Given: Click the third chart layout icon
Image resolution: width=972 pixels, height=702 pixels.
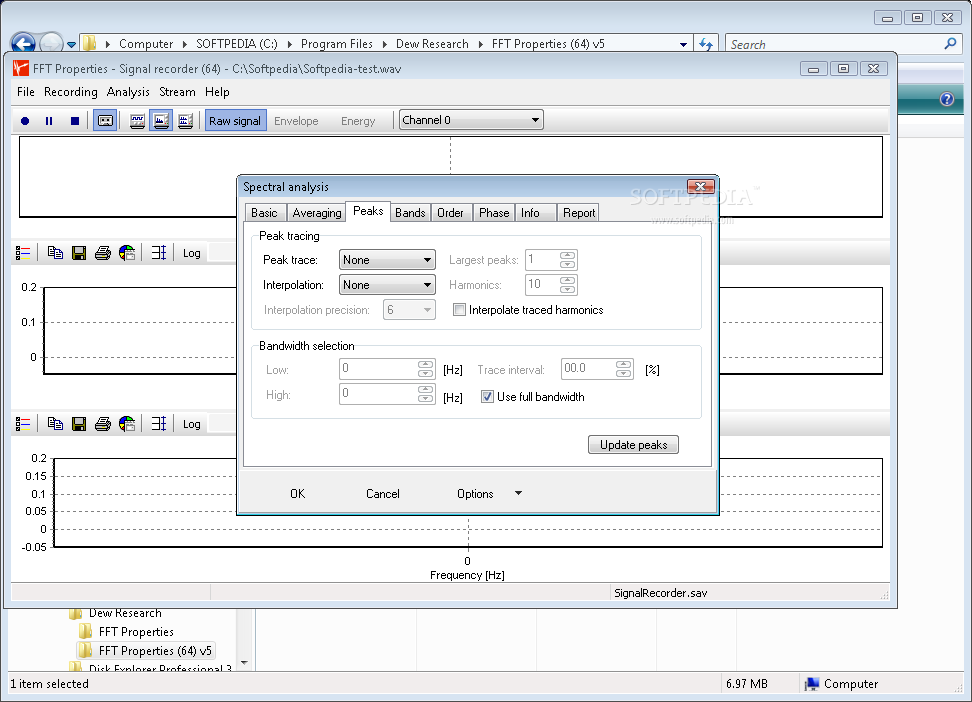Looking at the screenshot, I should [x=185, y=121].
